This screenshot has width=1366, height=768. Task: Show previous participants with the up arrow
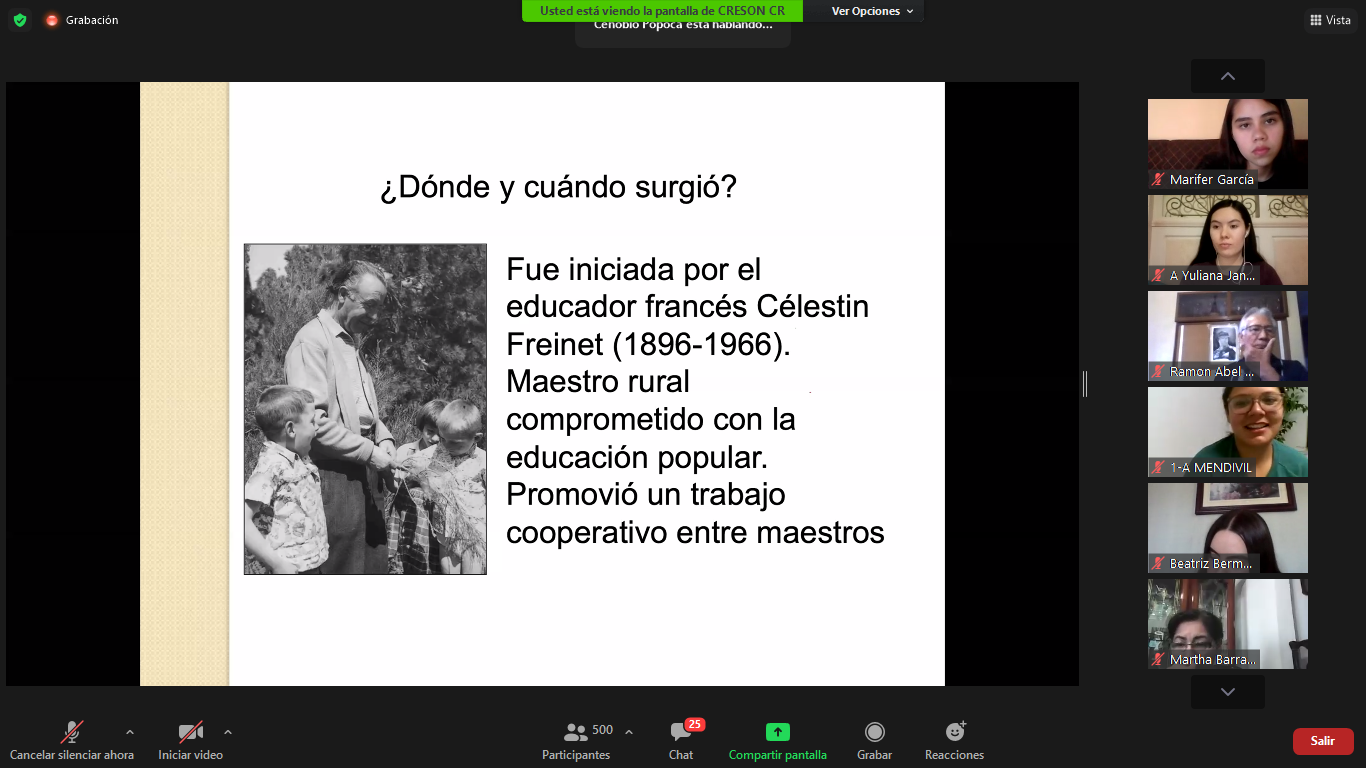coord(1227,76)
